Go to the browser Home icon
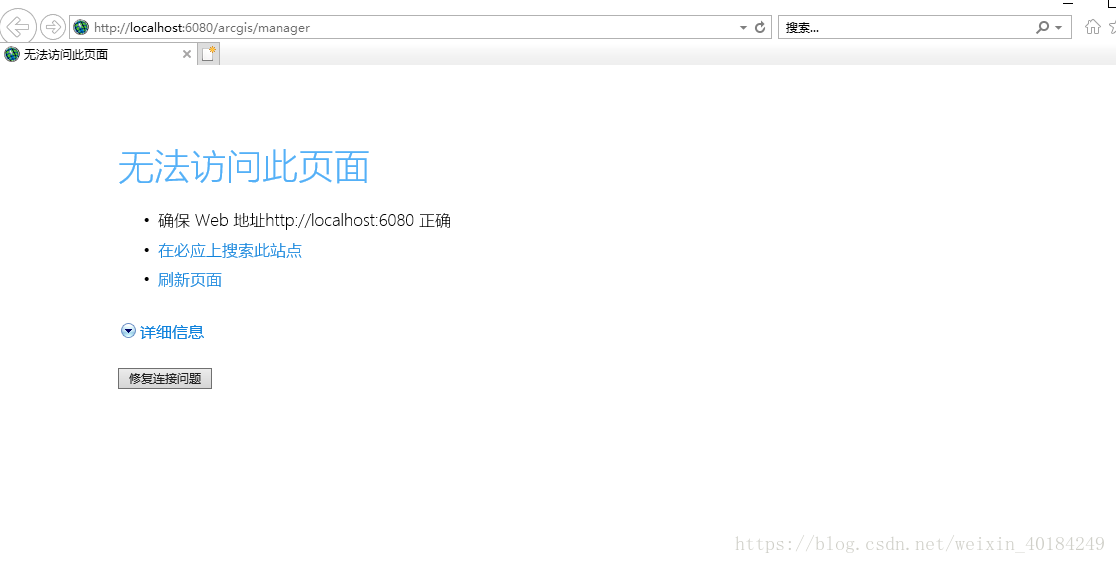The image size is (1116, 564). click(1093, 27)
